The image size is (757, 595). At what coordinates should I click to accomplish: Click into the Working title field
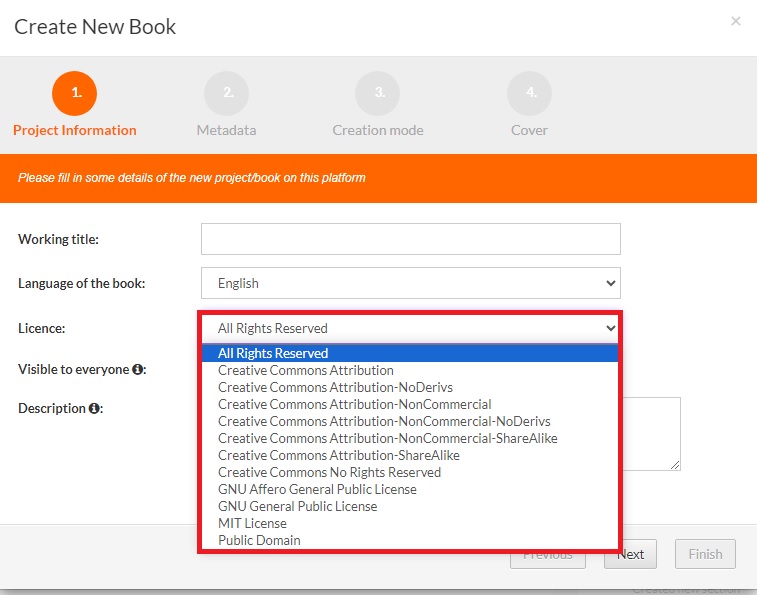(x=410, y=239)
